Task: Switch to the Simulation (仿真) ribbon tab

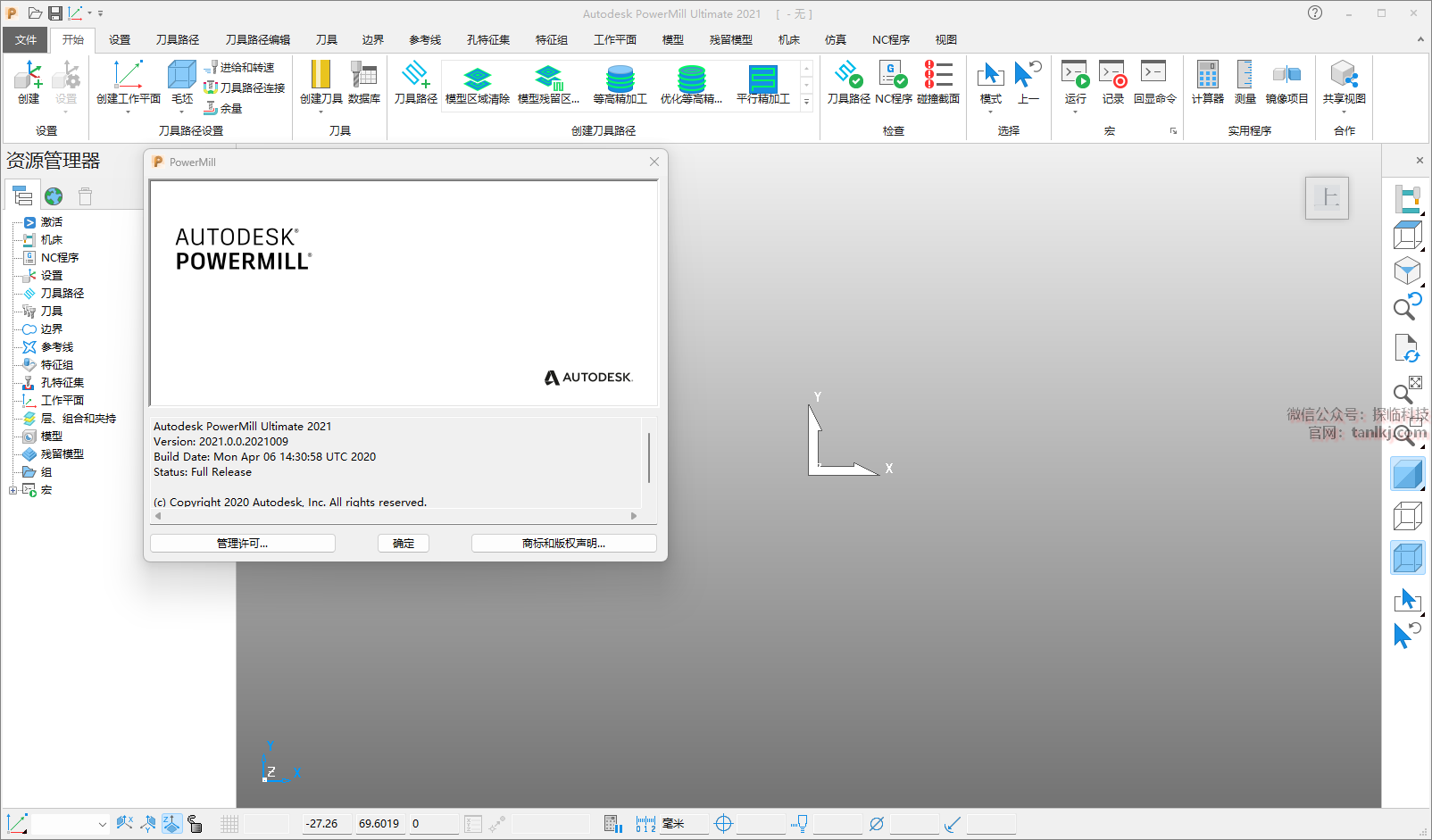Action: pyautogui.click(x=835, y=40)
